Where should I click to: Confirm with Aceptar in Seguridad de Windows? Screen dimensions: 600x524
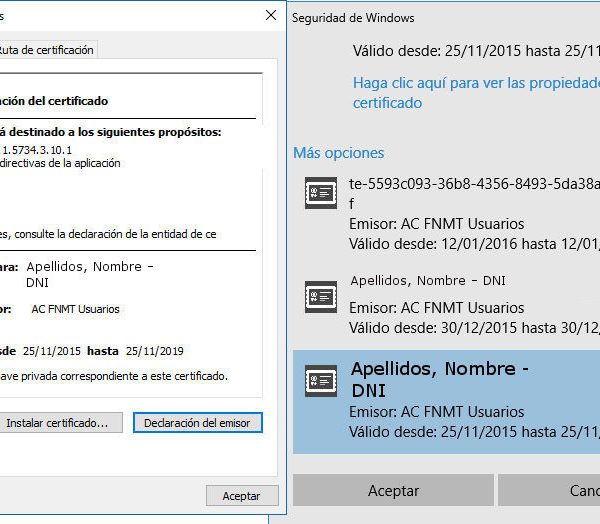coord(393,490)
